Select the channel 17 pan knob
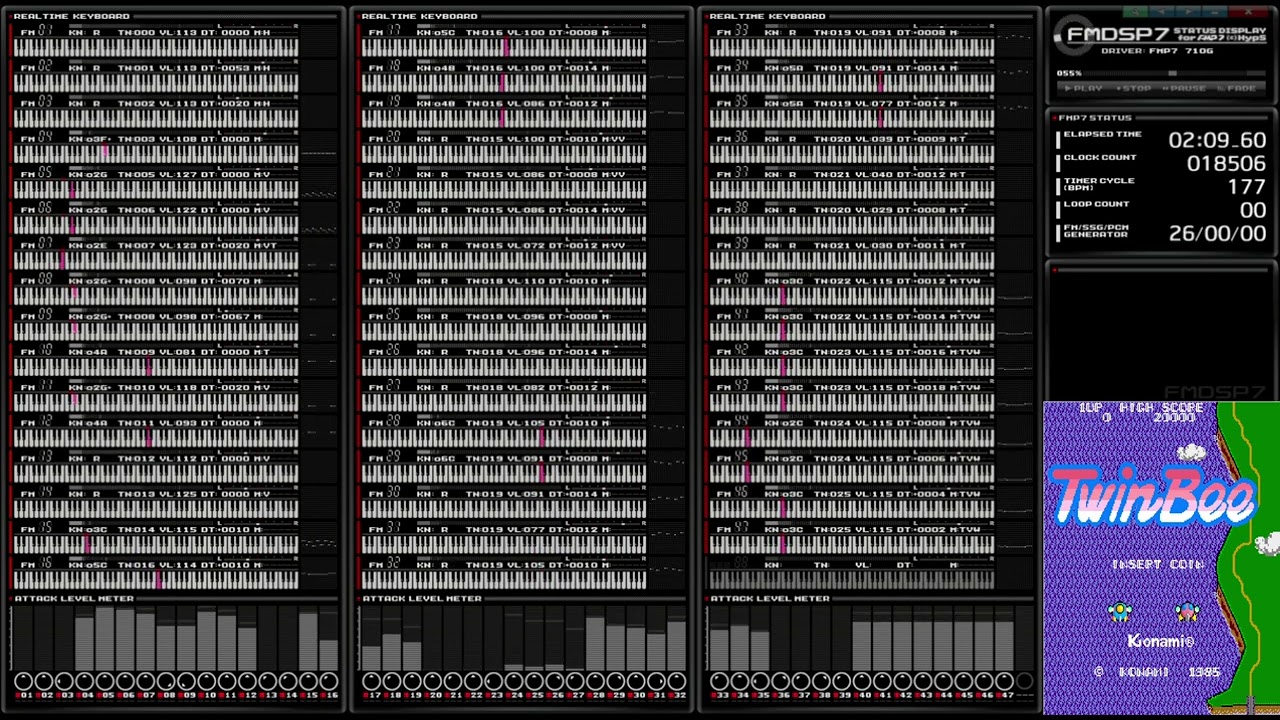Image resolution: width=1280 pixels, height=720 pixels. [372, 681]
